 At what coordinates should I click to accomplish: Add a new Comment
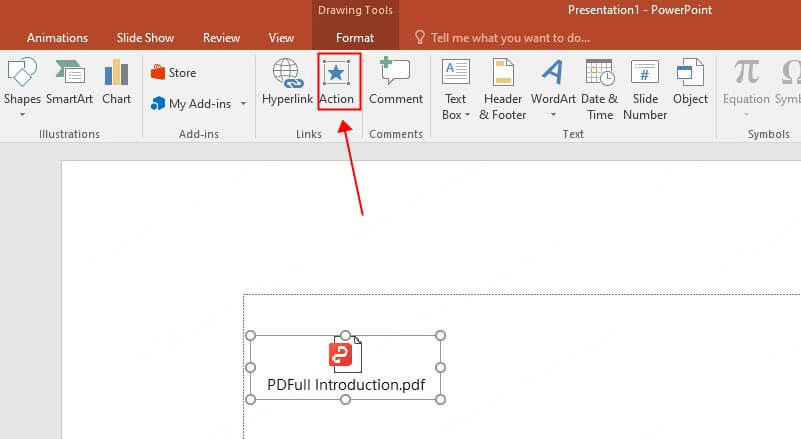[396, 82]
